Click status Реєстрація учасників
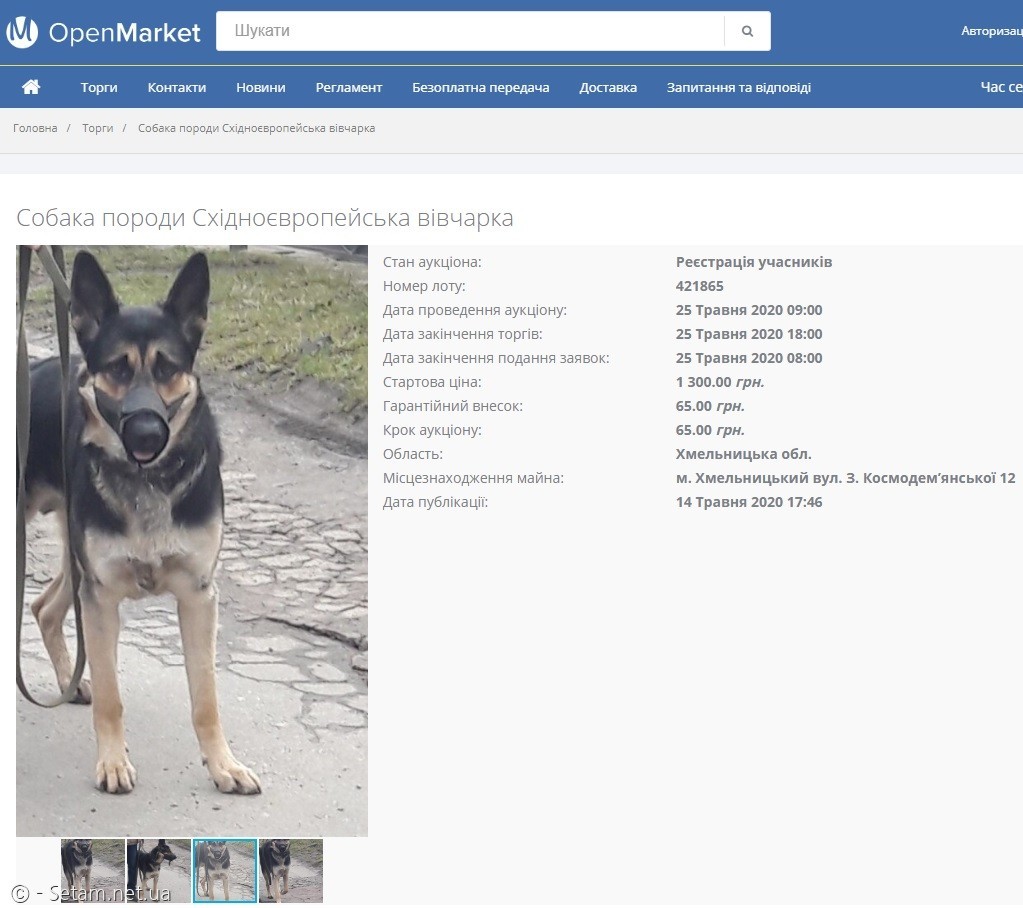This screenshot has width=1023, height=908. pyautogui.click(x=754, y=262)
